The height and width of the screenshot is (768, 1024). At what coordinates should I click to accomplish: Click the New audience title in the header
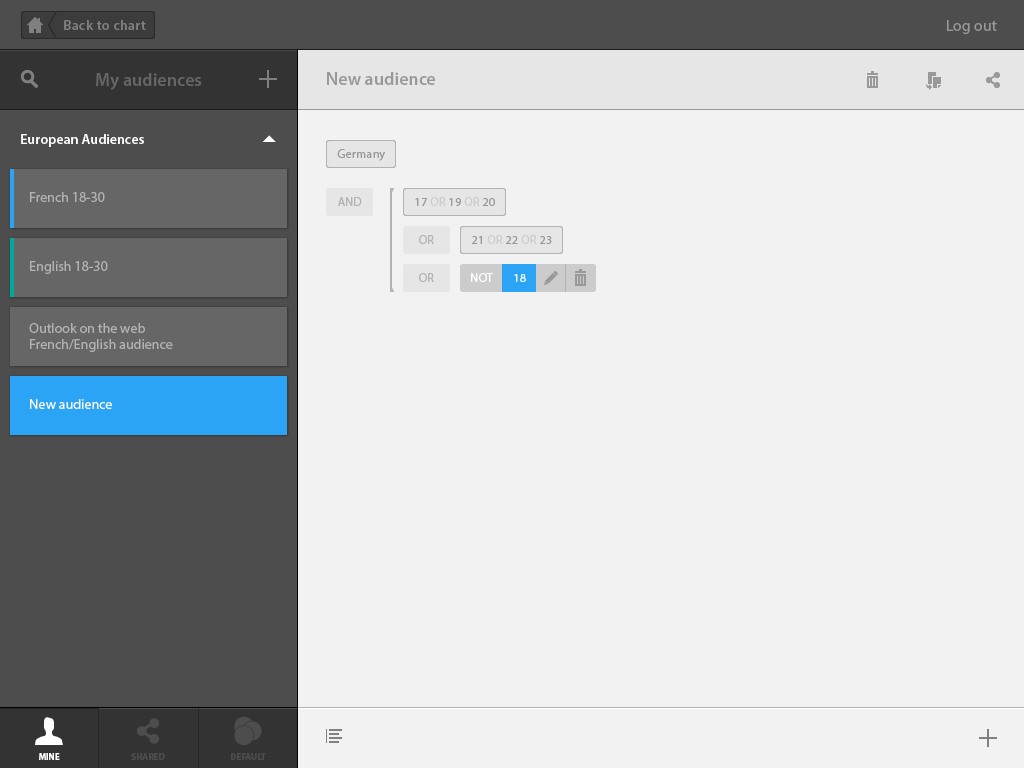click(x=380, y=79)
